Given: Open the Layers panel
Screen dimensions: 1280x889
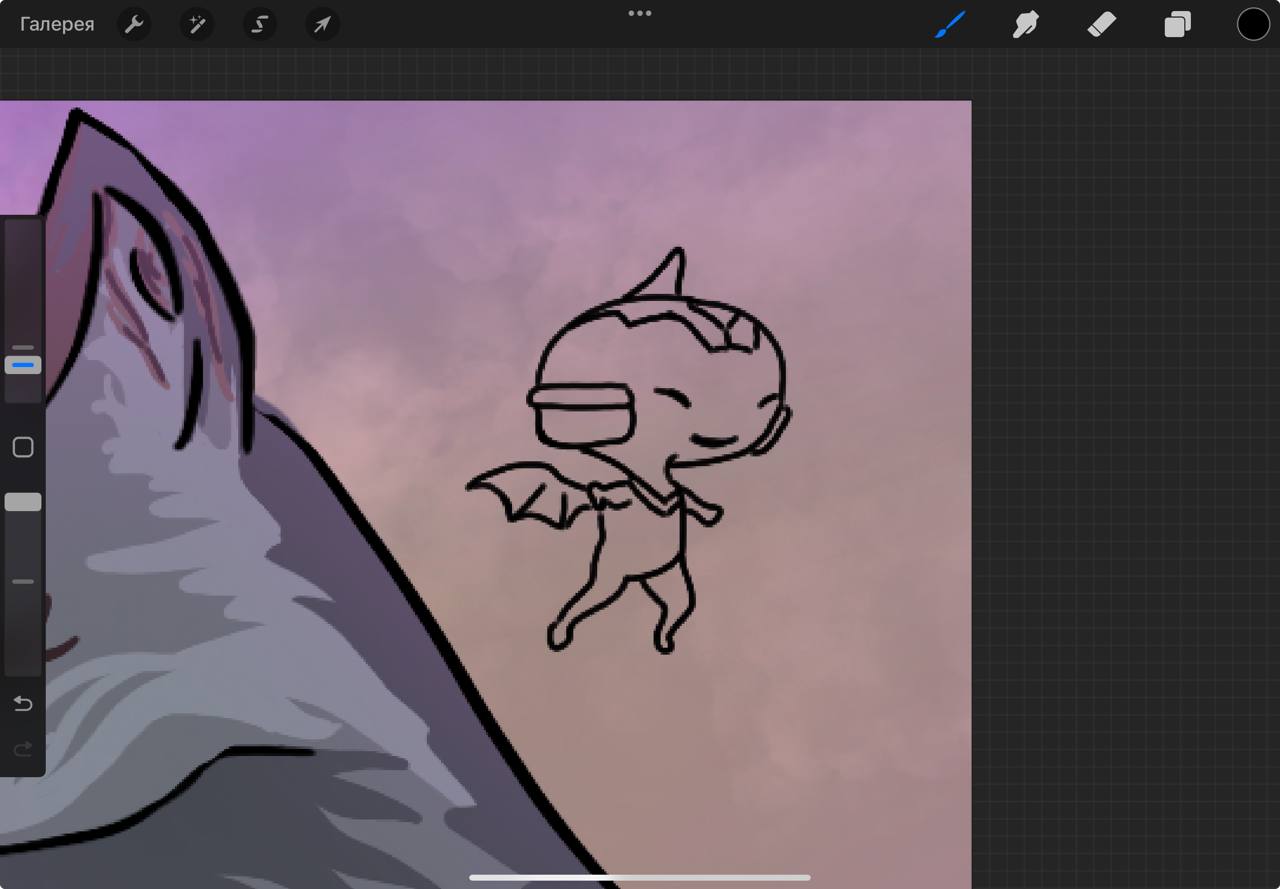Looking at the screenshot, I should pos(1177,24).
